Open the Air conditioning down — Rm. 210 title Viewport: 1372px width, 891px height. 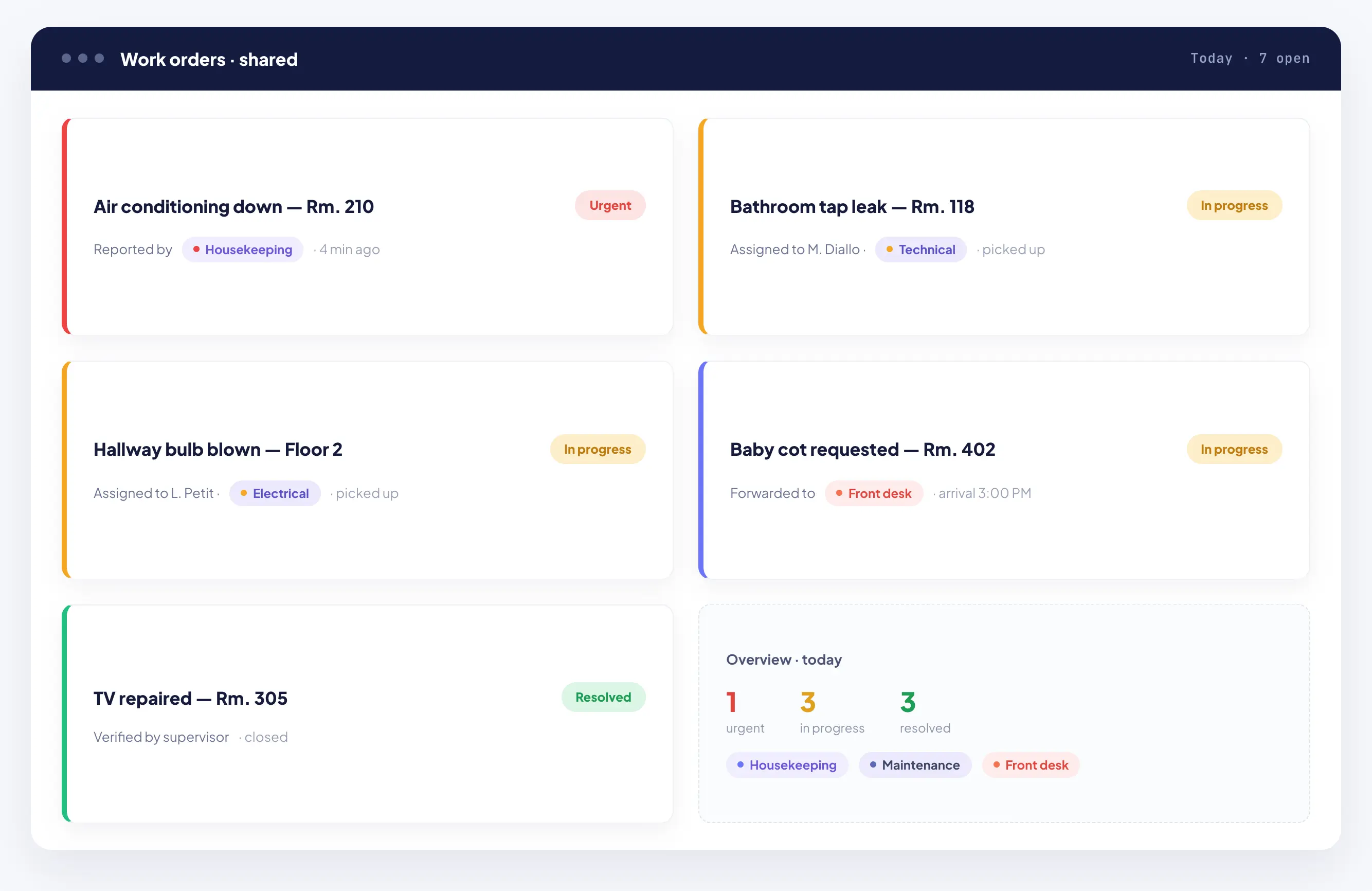point(233,206)
